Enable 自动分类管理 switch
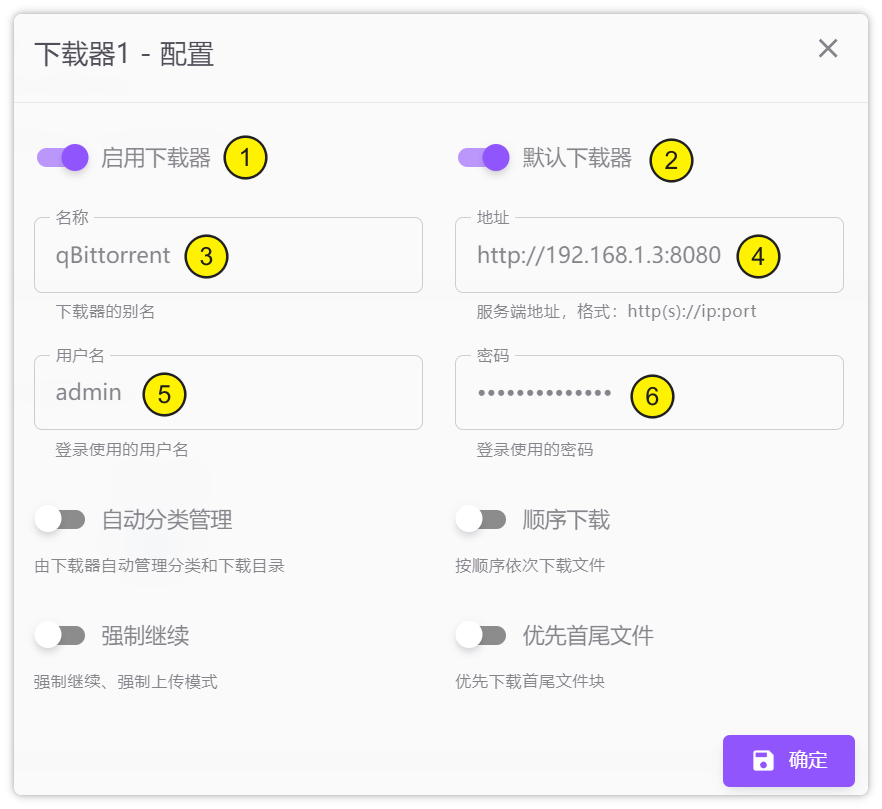Screen dimensions: 882x809 coord(60,520)
